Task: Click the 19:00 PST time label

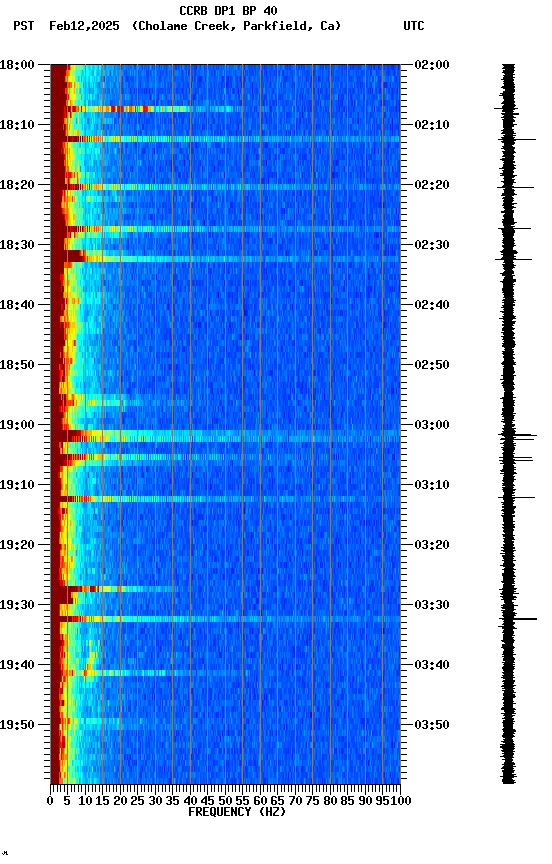Action: [17, 425]
